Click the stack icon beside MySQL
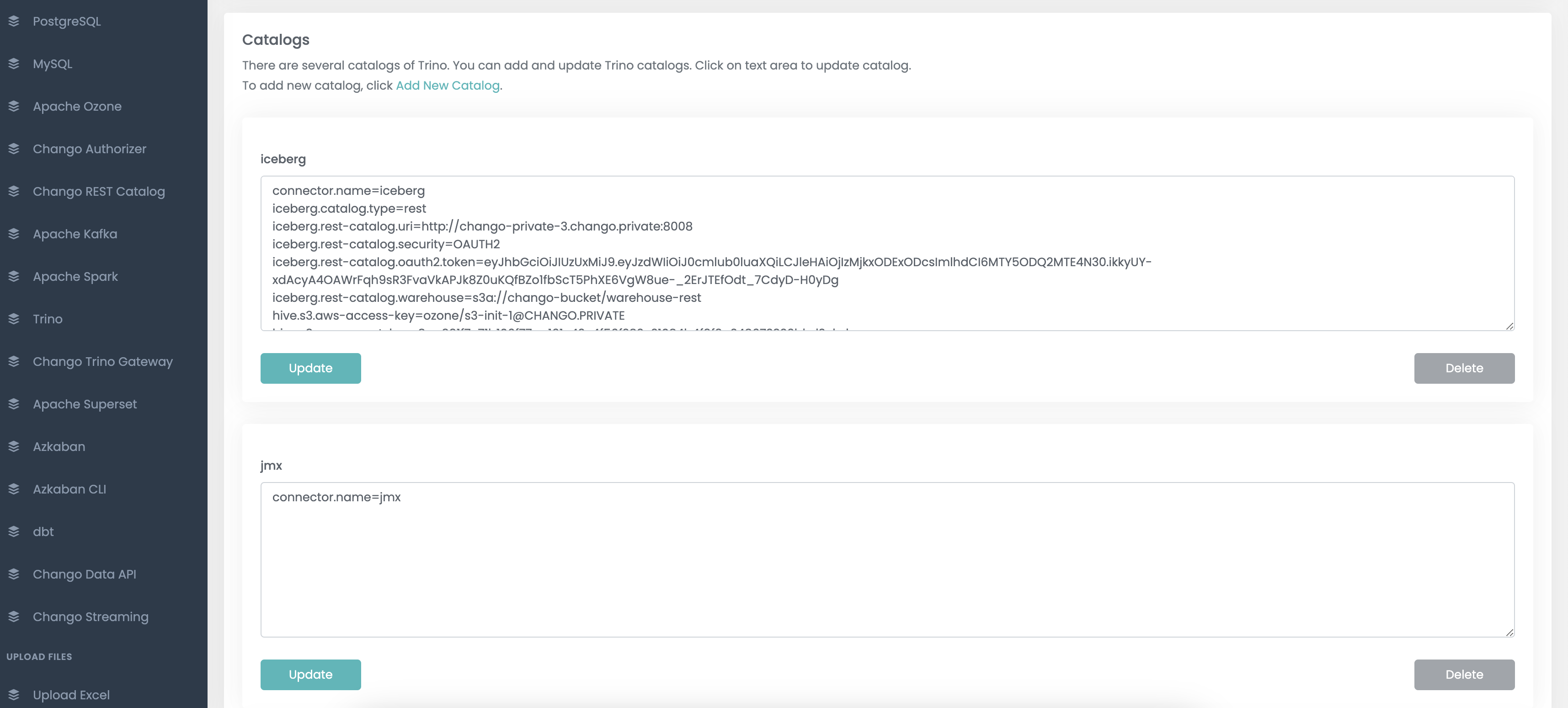This screenshot has height=708, width=1568. [14, 64]
